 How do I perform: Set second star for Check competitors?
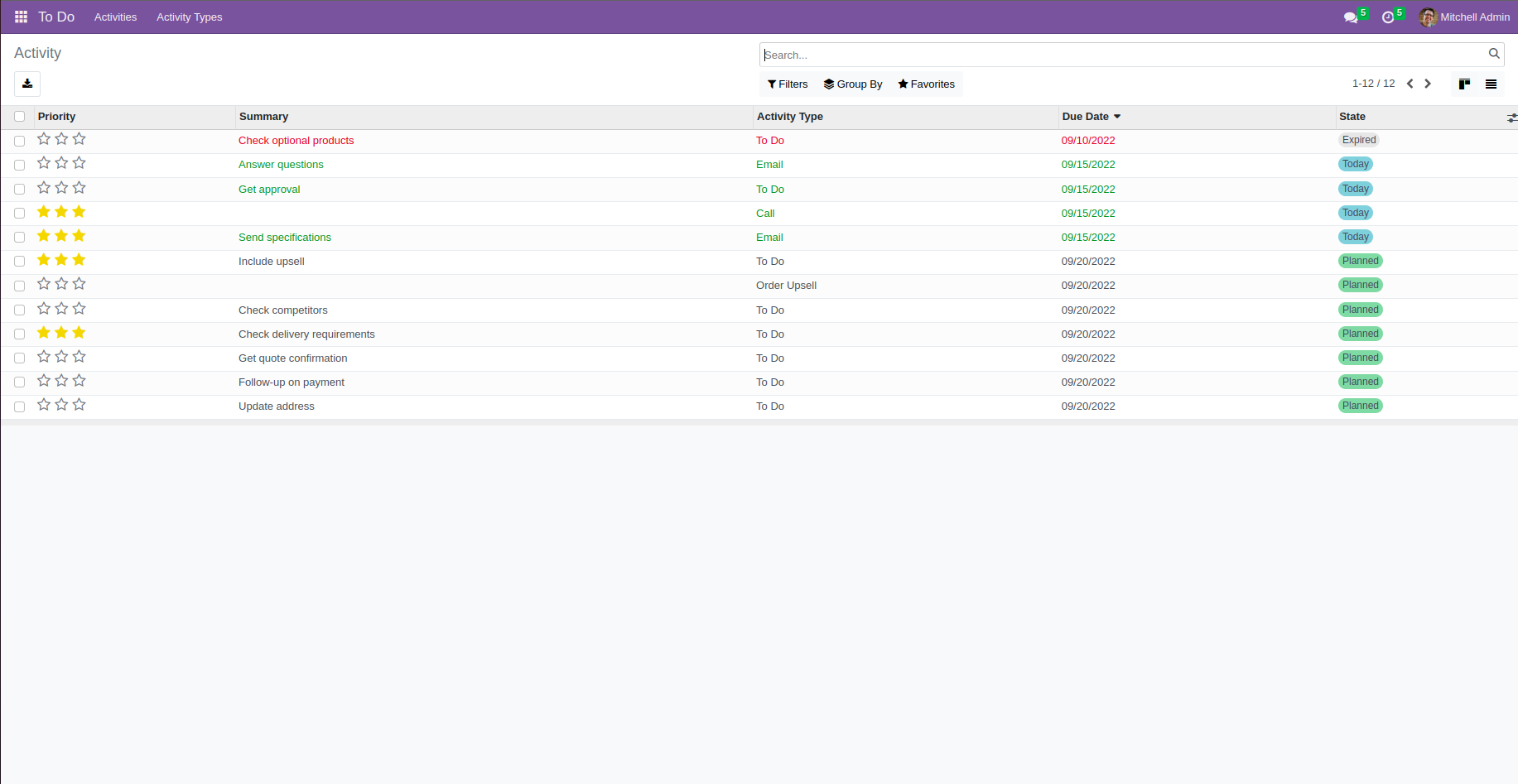61,309
